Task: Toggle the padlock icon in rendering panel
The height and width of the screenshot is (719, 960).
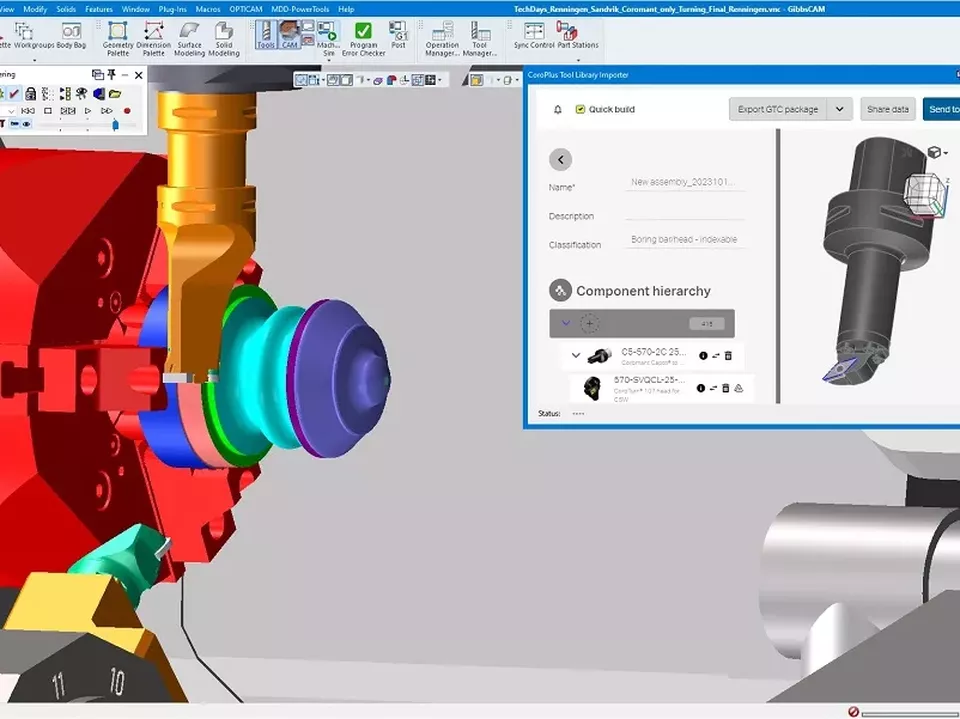Action: click(x=30, y=94)
